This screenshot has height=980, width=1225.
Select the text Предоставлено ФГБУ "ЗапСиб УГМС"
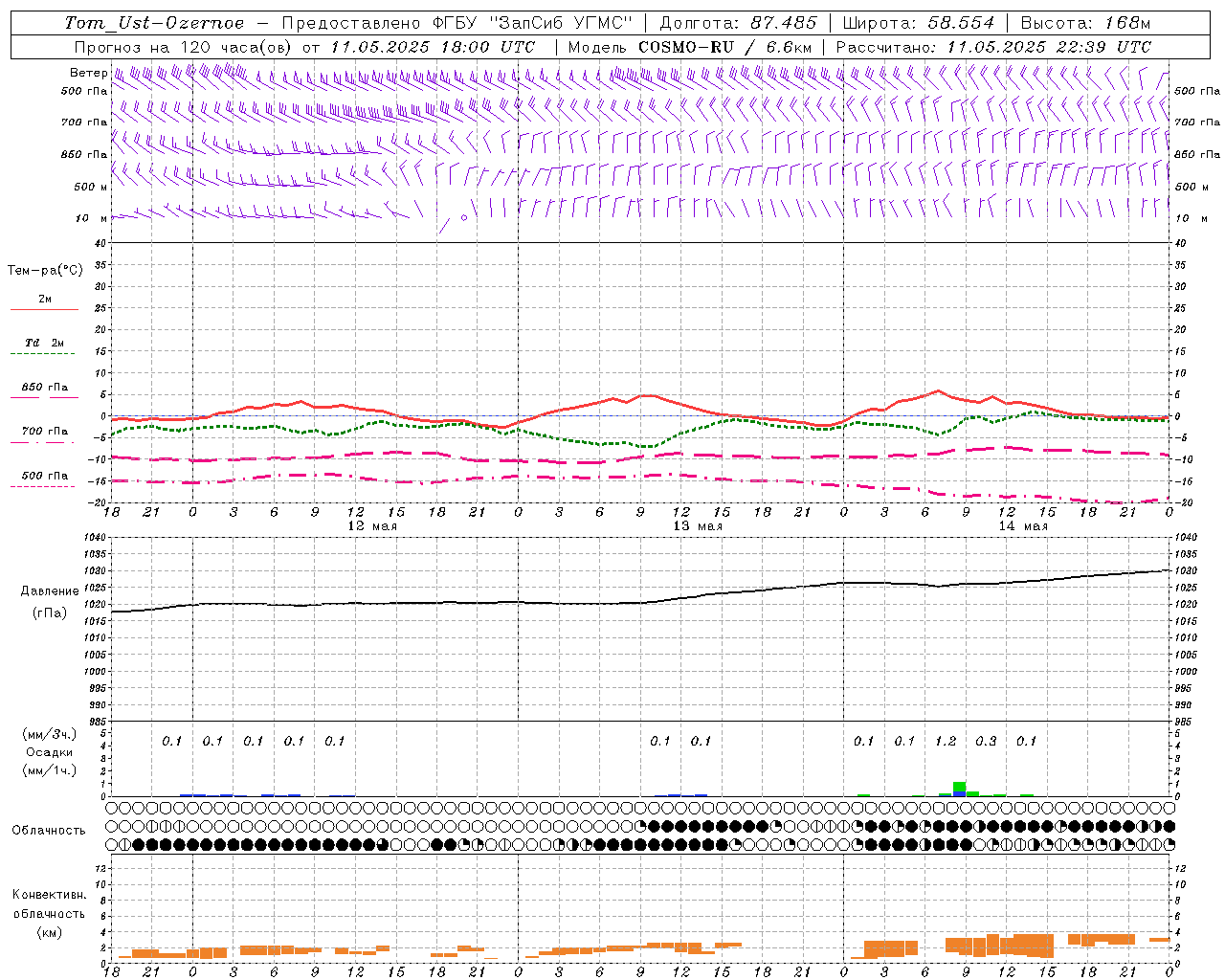pos(457,23)
